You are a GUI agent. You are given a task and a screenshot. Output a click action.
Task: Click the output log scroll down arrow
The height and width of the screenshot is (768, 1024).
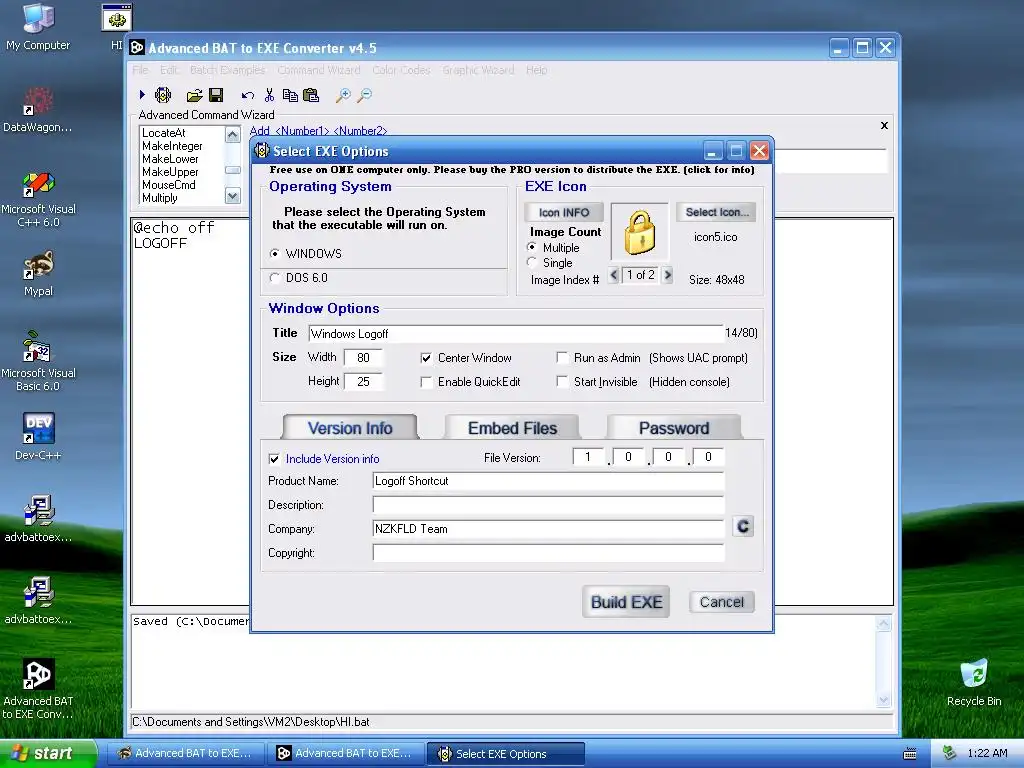pos(884,700)
